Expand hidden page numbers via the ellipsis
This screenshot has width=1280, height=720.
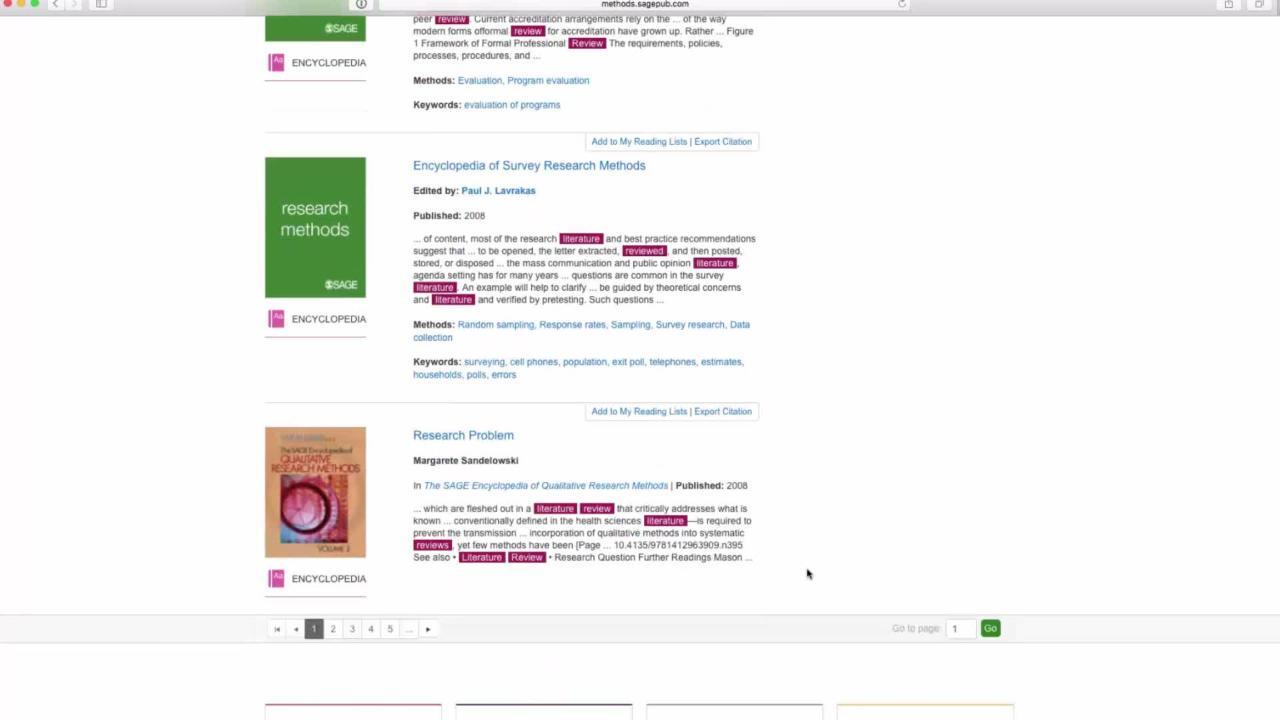409,628
